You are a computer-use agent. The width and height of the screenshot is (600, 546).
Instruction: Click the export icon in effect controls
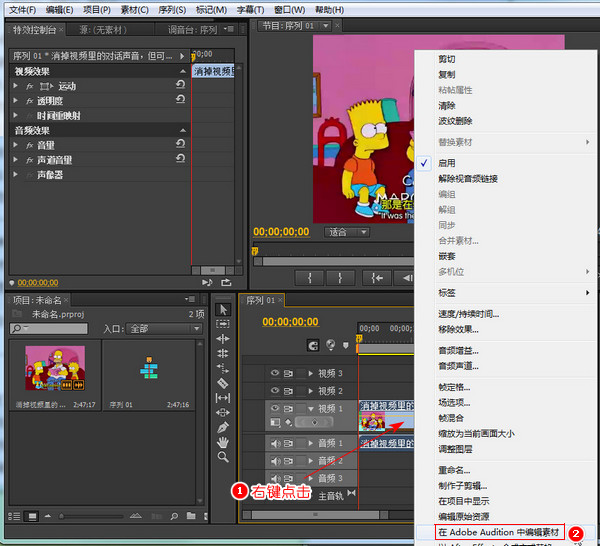(226, 282)
